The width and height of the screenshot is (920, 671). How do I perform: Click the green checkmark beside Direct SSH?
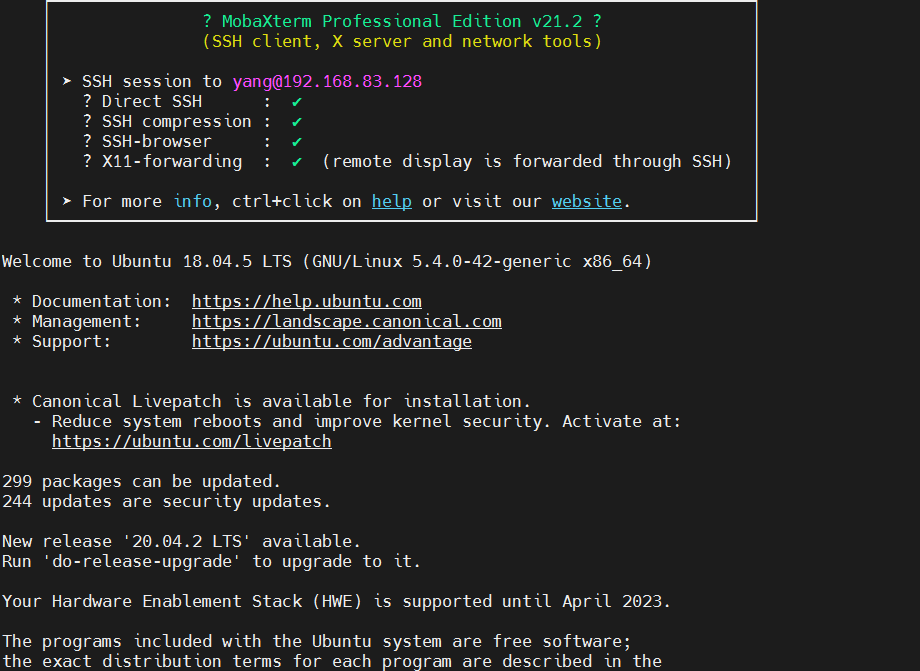(x=297, y=102)
